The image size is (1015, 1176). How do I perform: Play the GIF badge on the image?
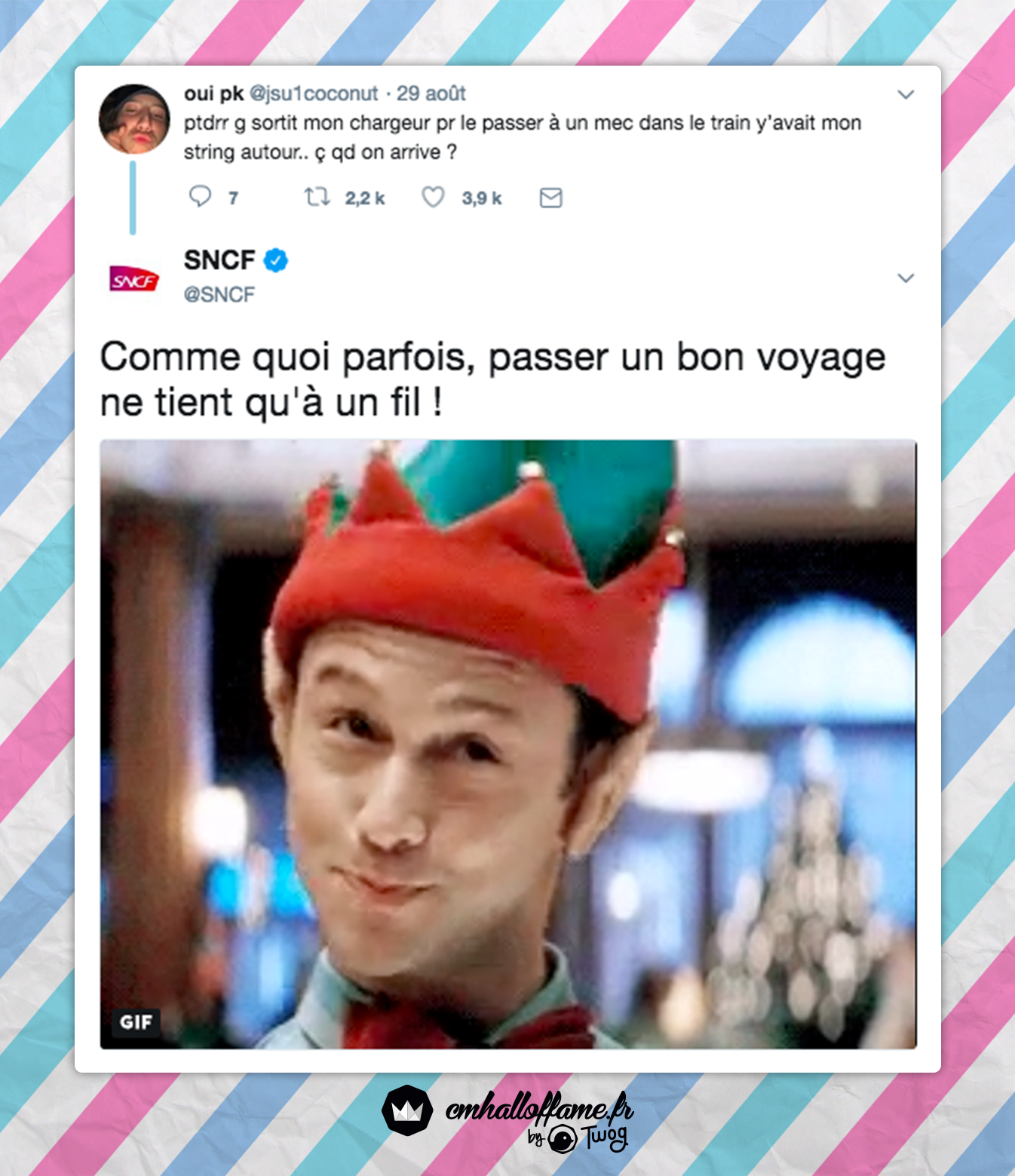point(136,1022)
